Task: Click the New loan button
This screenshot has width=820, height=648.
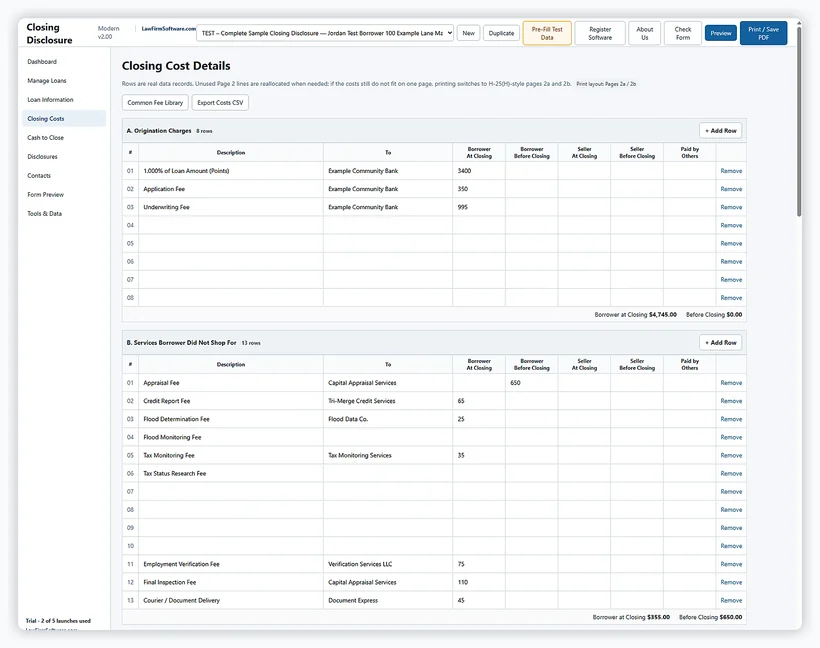Action: [x=468, y=33]
